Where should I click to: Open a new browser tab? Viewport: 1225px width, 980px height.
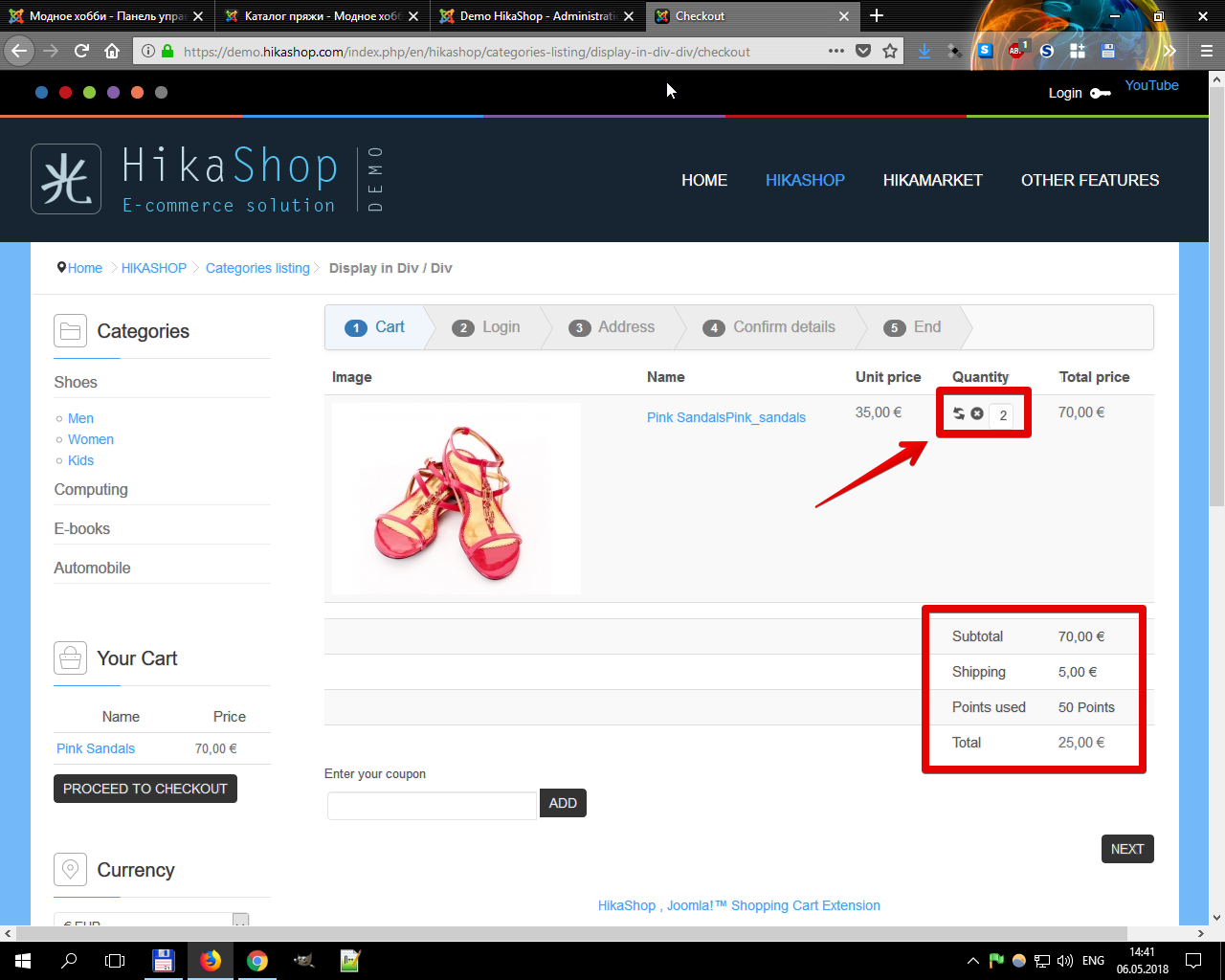(x=877, y=15)
